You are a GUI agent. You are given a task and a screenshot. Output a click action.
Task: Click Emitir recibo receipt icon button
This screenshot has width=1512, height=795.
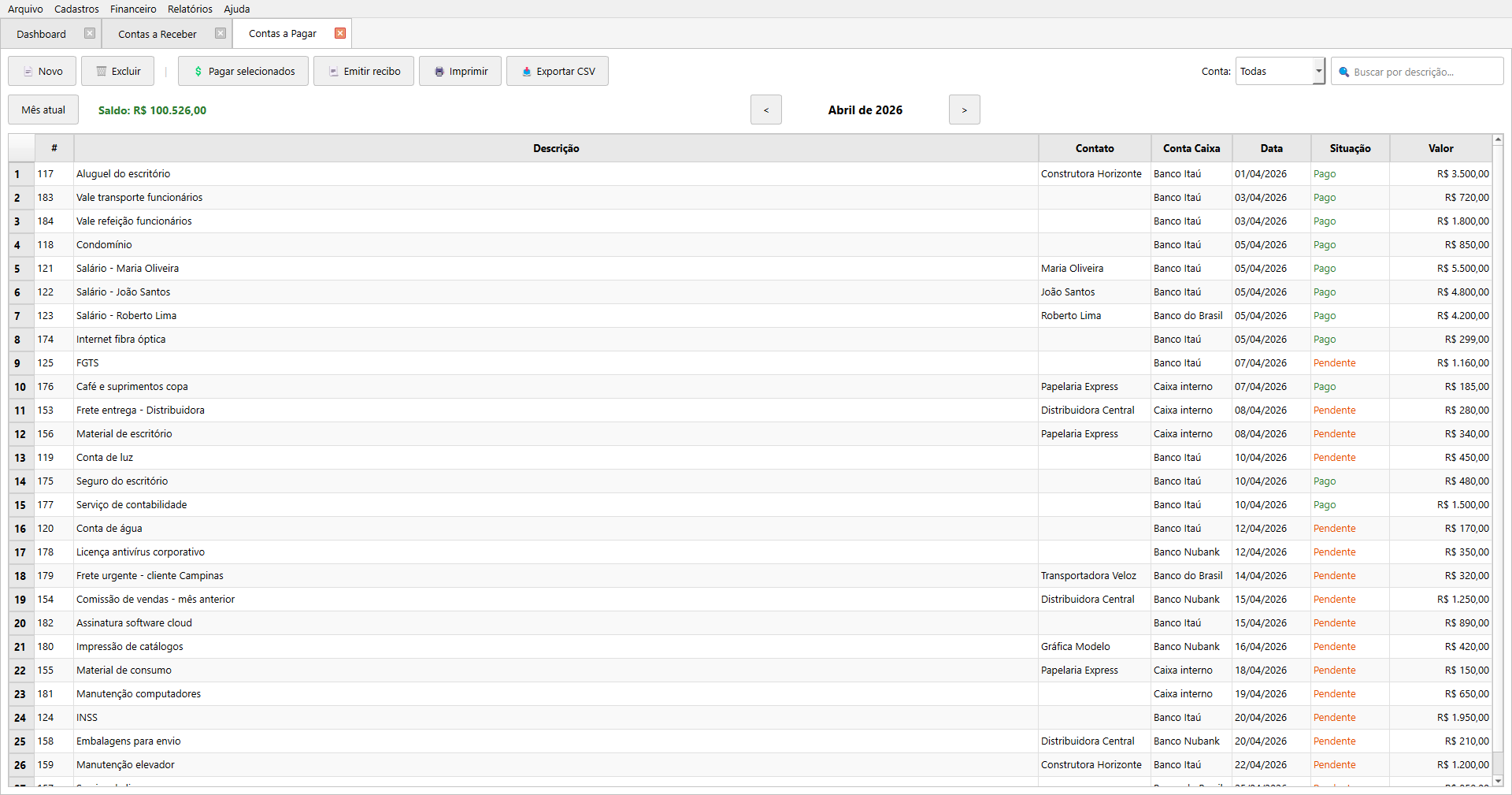[363, 71]
